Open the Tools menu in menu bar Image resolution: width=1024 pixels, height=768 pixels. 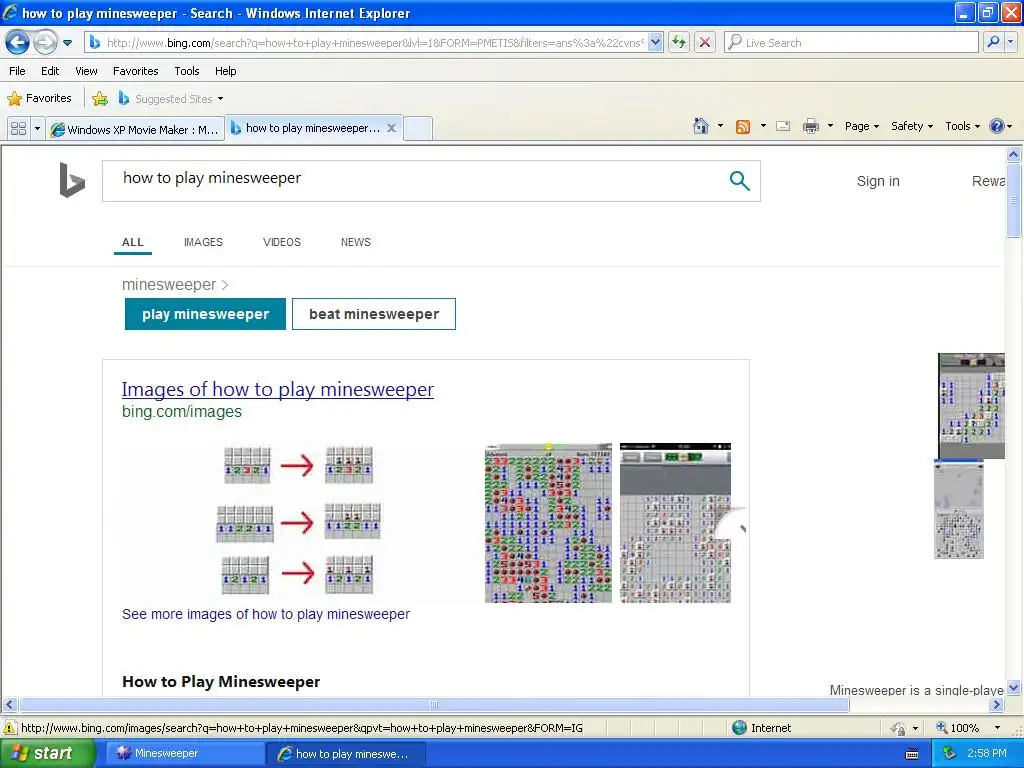tap(187, 71)
